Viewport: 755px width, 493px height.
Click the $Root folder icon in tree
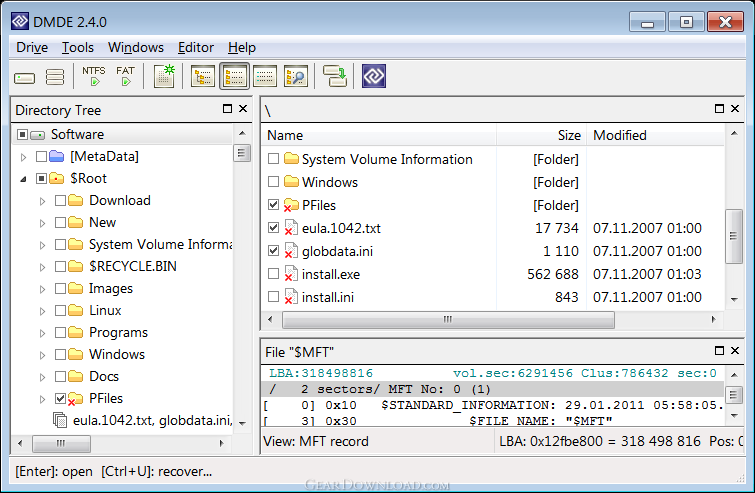57,178
